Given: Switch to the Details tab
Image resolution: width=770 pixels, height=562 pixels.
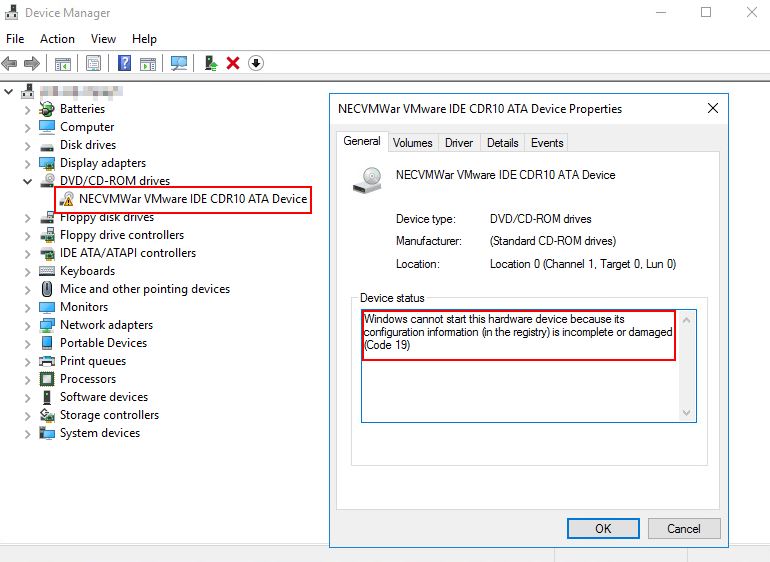Looking at the screenshot, I should (x=502, y=143).
